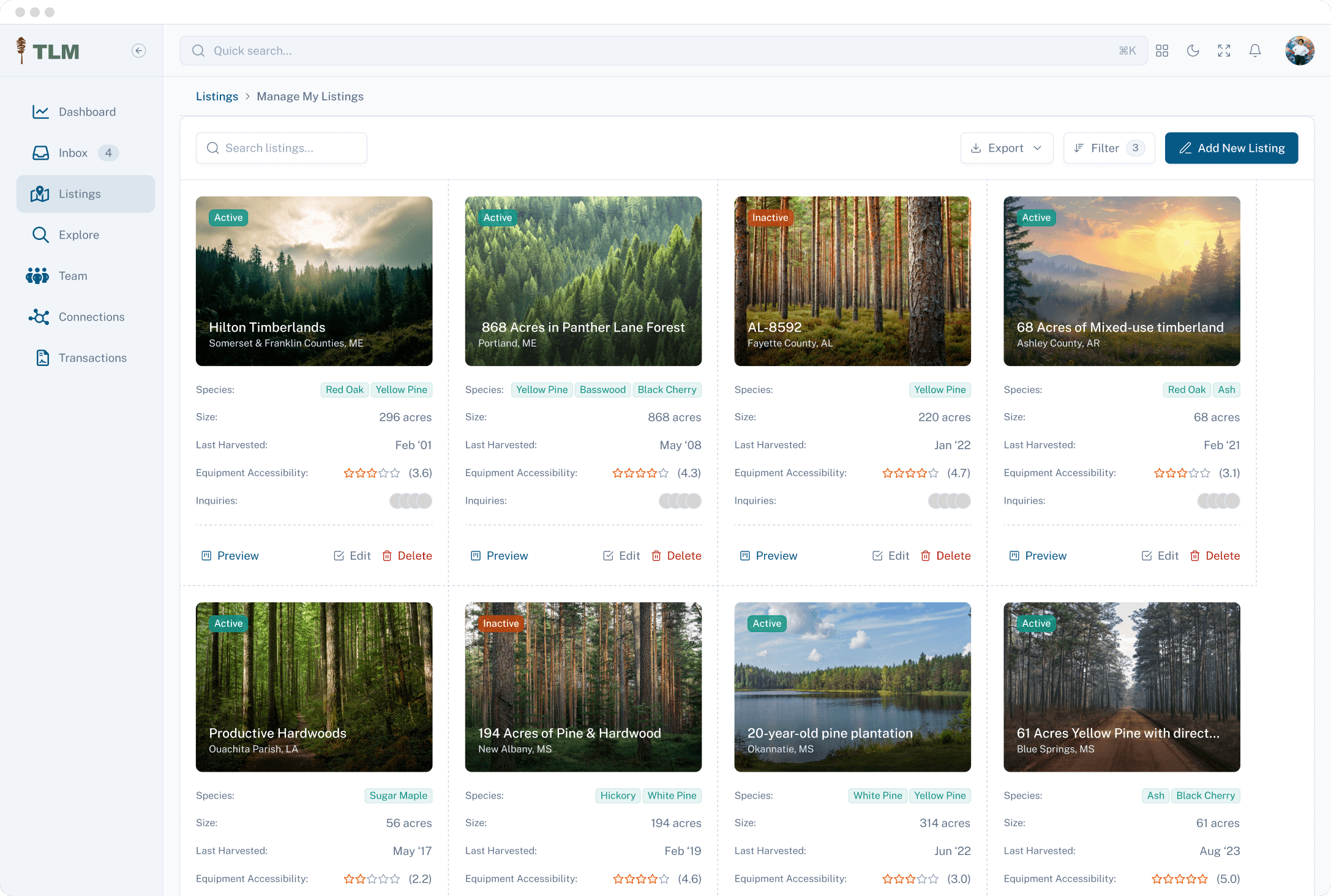Image resolution: width=1331 pixels, height=896 pixels.
Task: Edit the AL-8592 listing
Action: pos(891,556)
